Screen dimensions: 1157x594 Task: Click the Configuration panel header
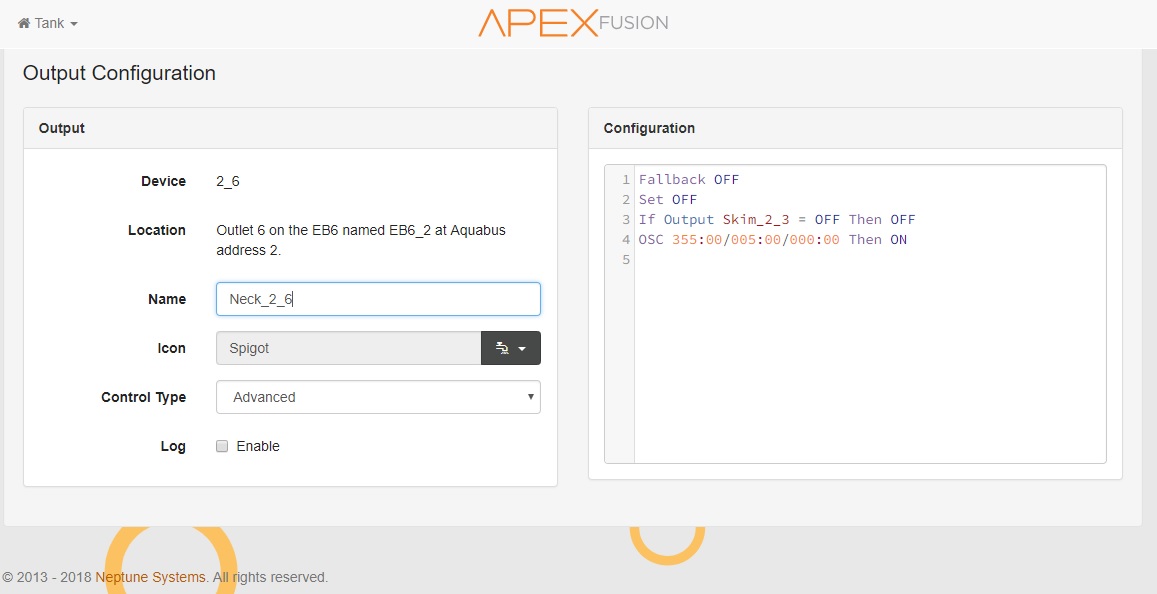coord(855,128)
